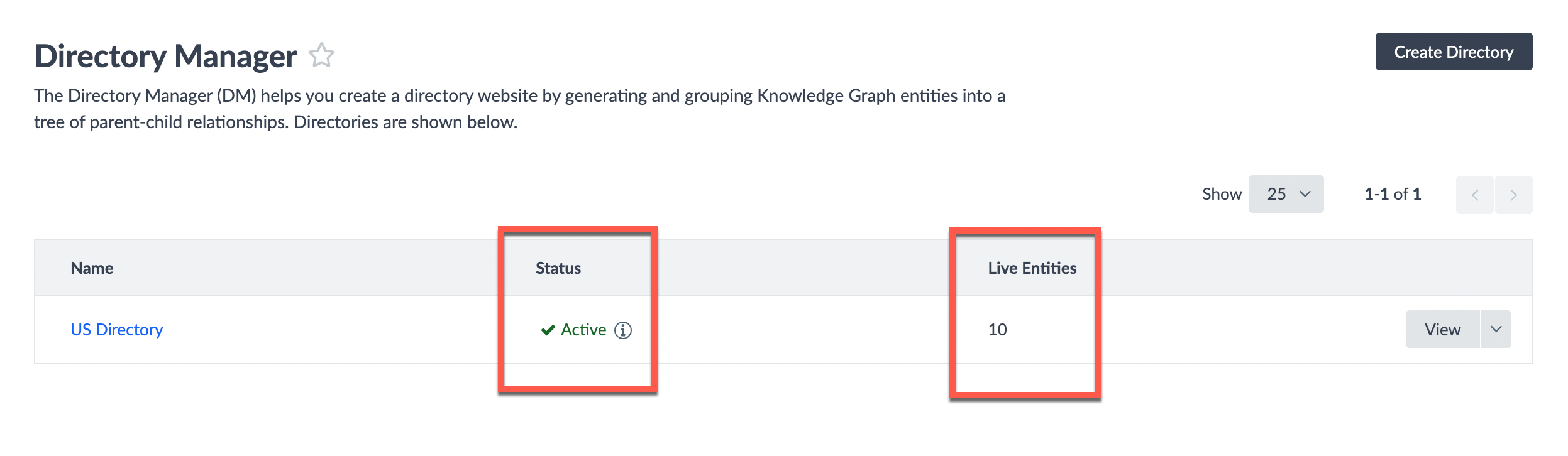
Task: Click the live entities count 10
Action: pos(997,330)
